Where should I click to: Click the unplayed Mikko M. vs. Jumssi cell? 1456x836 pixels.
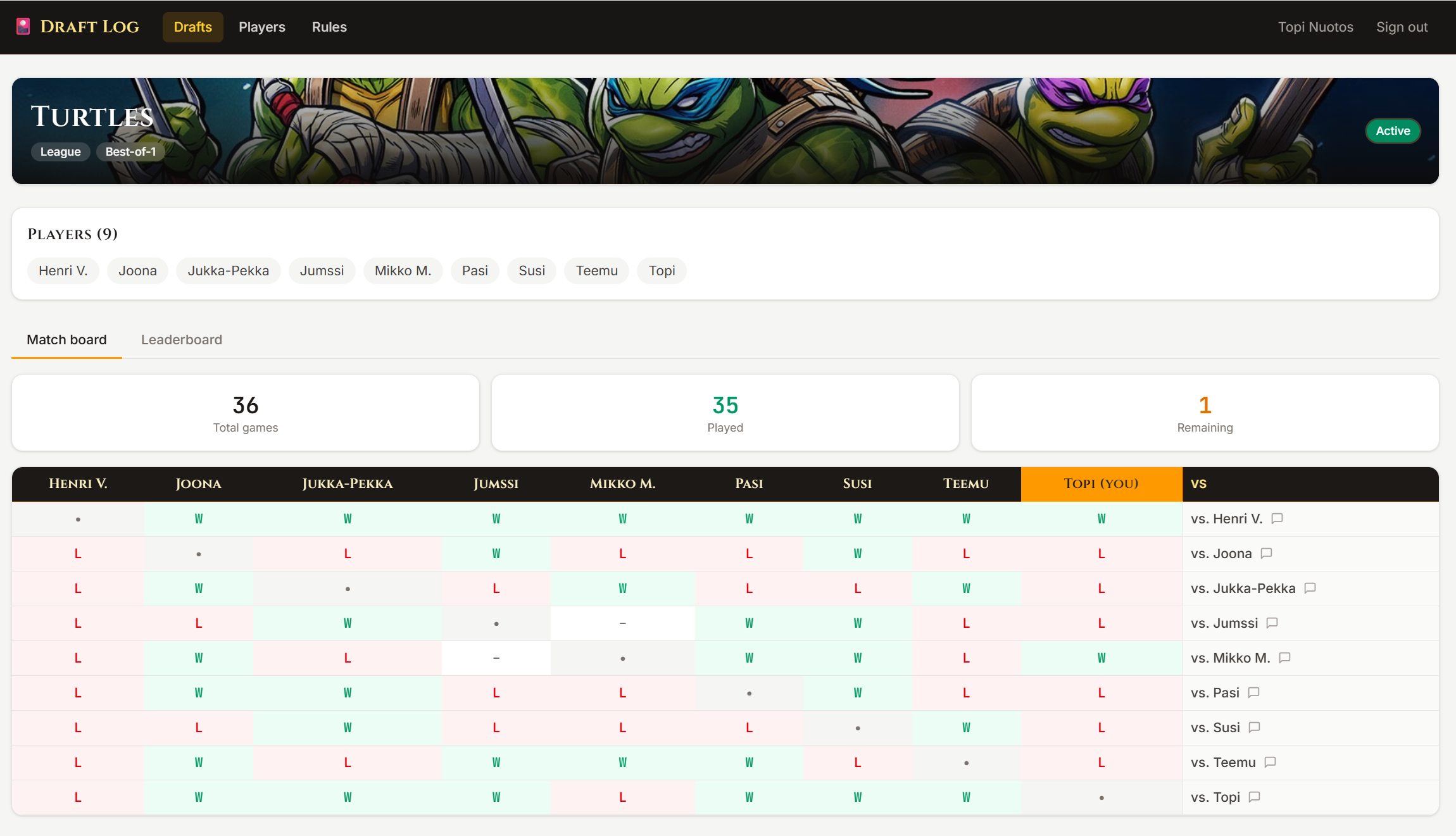(x=623, y=623)
